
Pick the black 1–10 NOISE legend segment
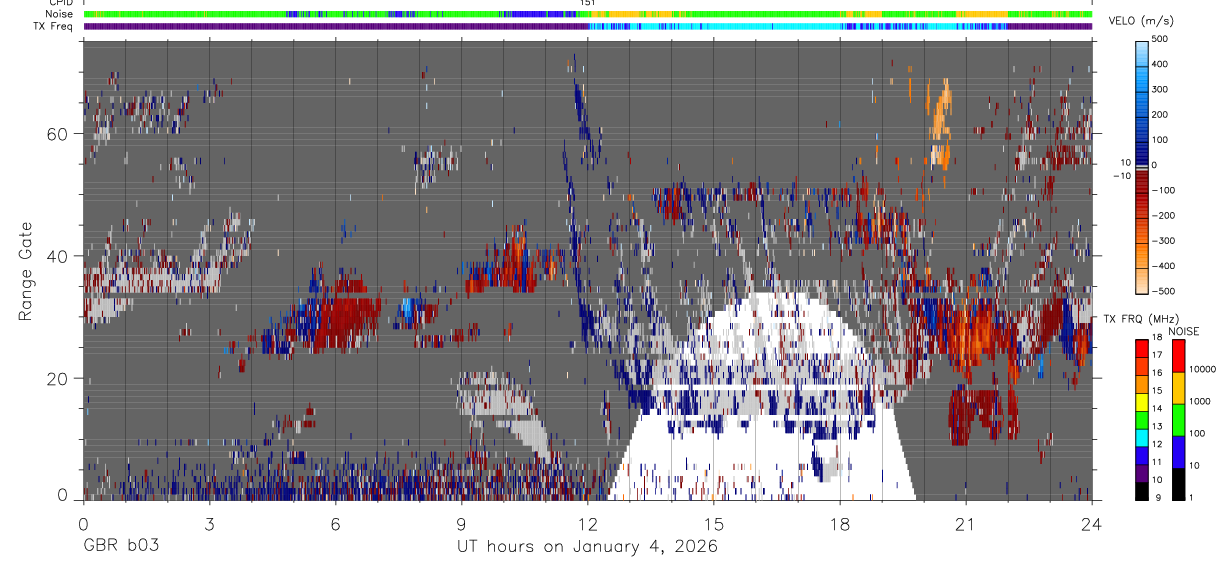click(x=1177, y=484)
